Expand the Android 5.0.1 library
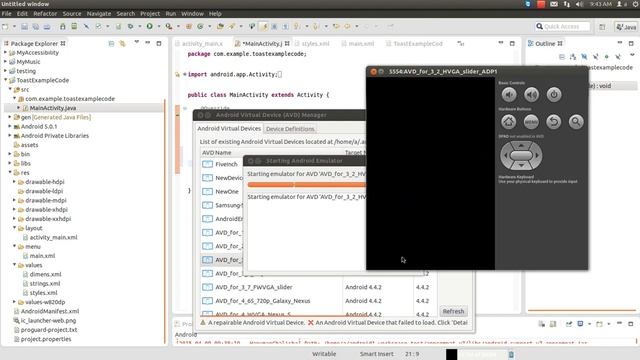 tap(10, 126)
